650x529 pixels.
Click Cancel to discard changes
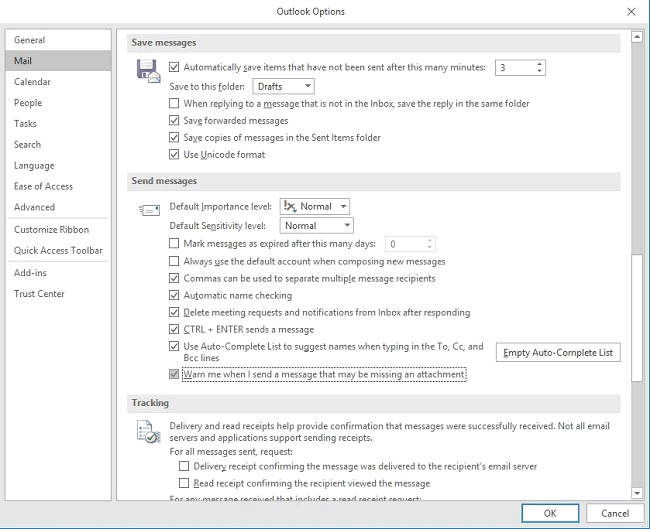[x=615, y=513]
